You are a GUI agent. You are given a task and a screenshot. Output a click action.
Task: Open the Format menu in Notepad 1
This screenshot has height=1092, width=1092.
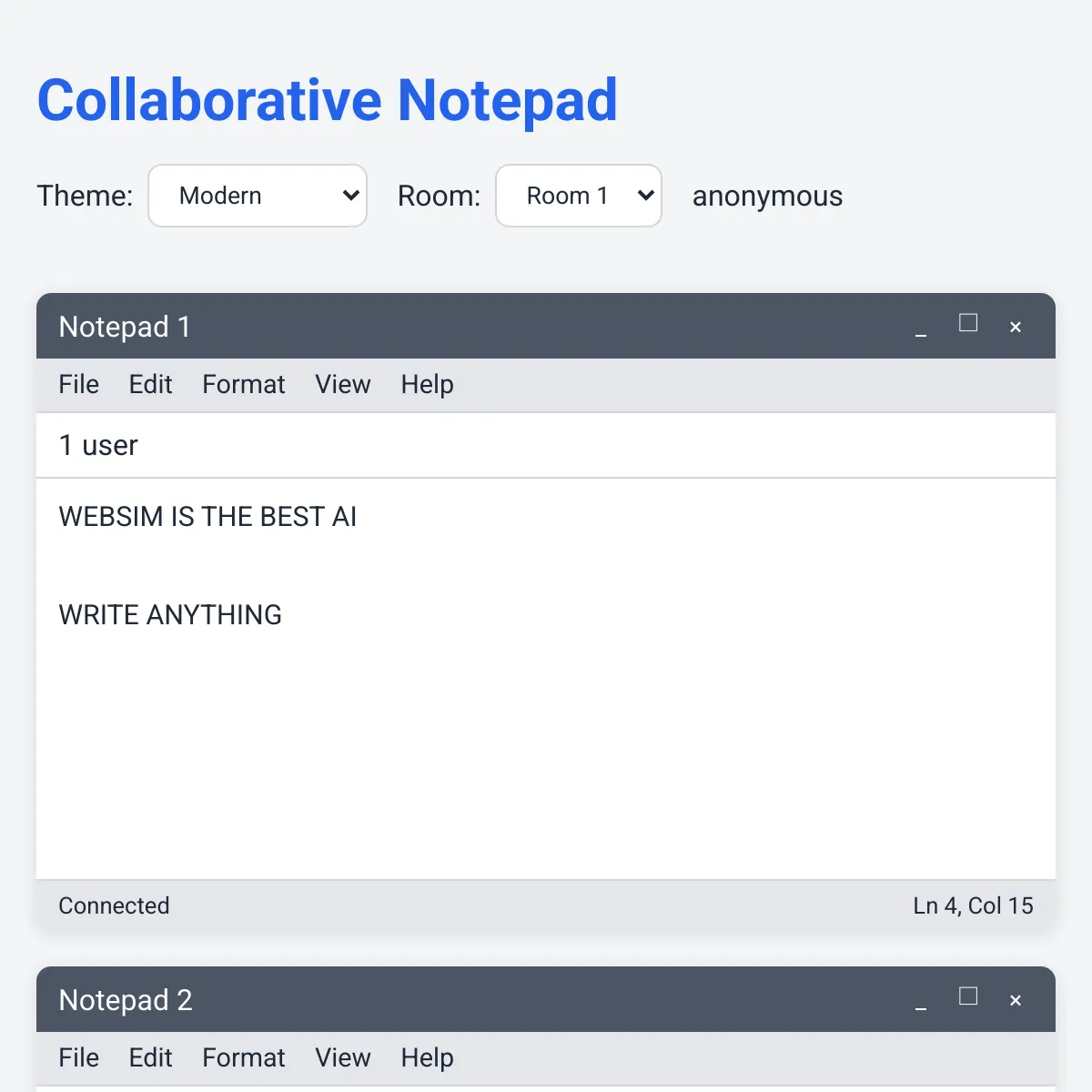coord(243,384)
